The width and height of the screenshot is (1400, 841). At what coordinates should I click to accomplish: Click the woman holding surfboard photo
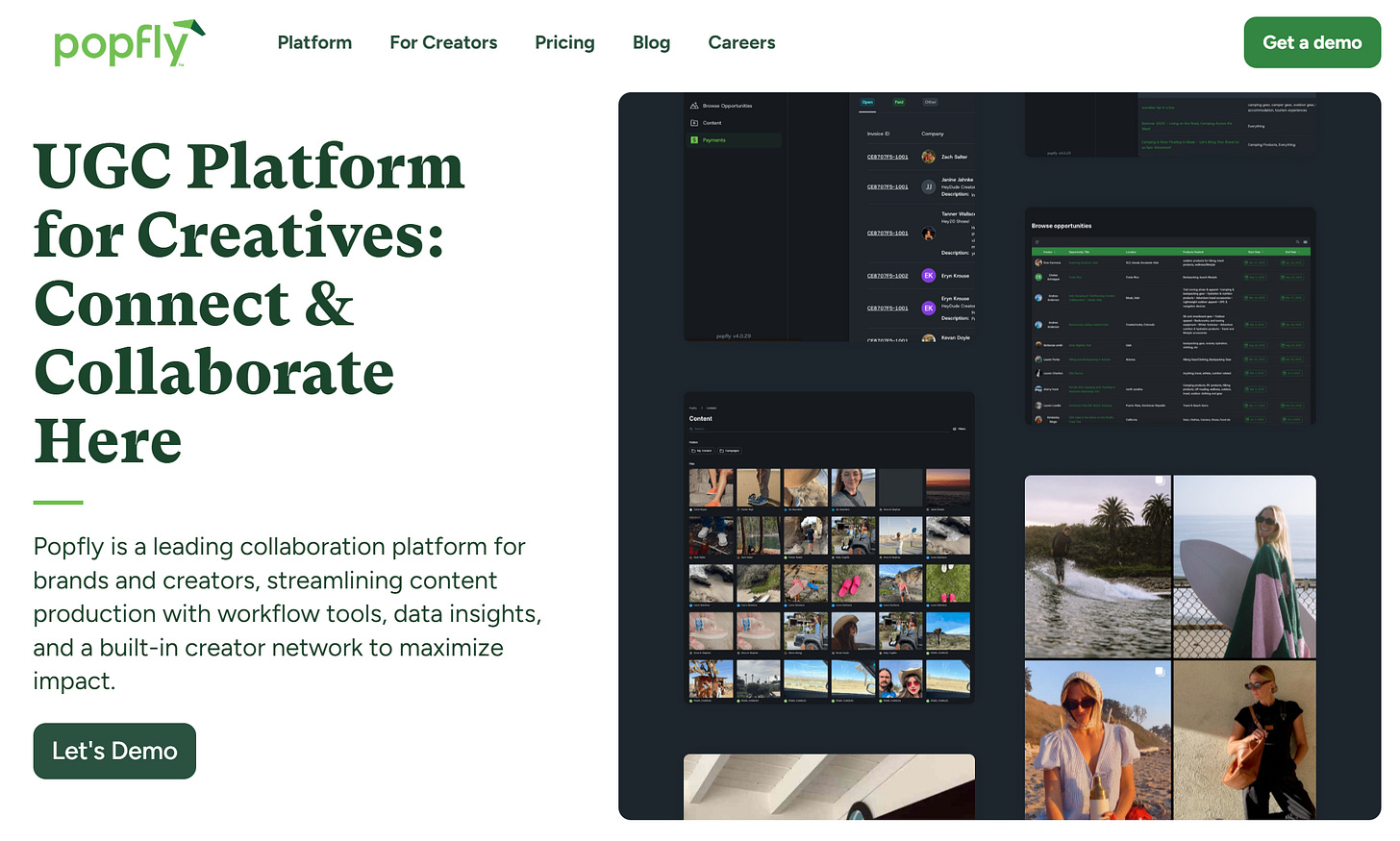click(1244, 566)
